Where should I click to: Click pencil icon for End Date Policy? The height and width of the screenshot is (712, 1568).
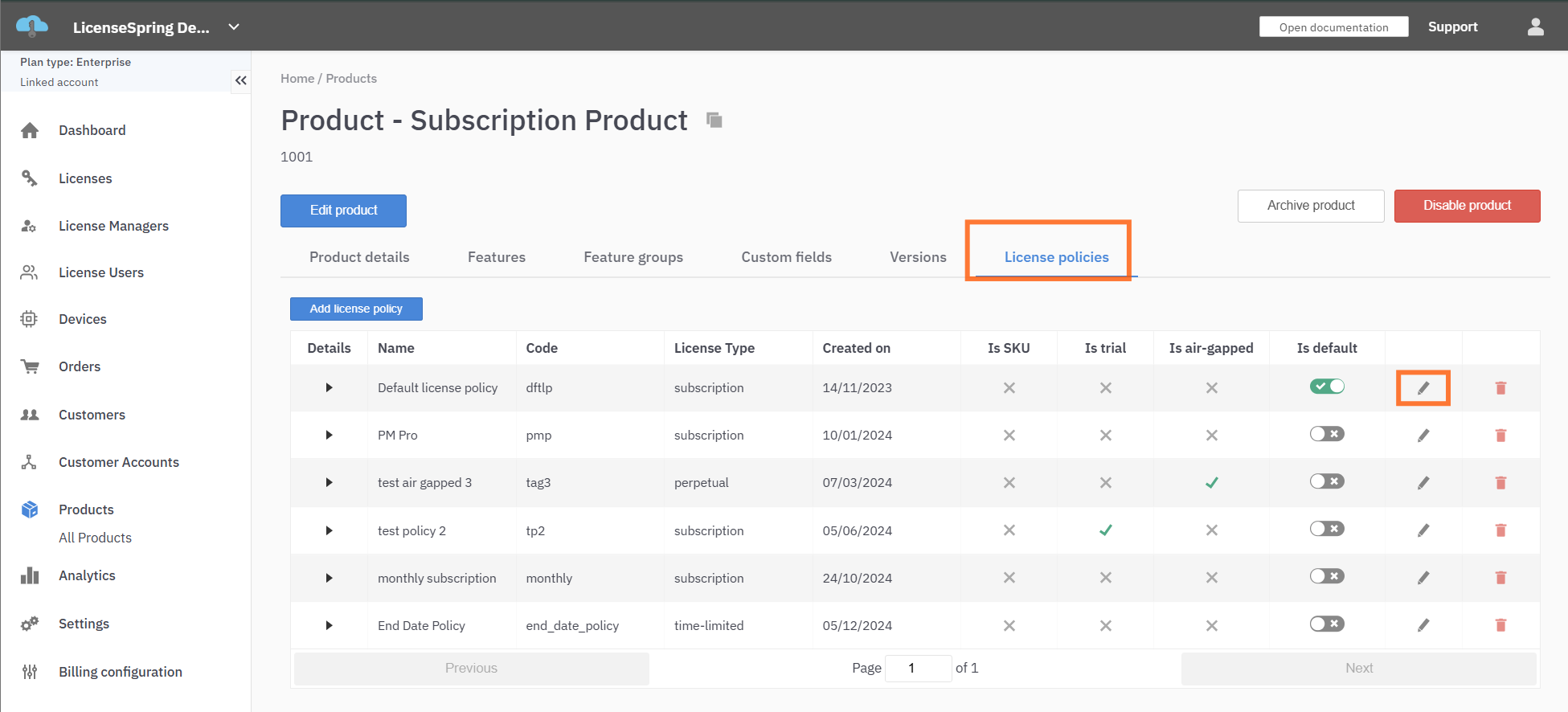point(1423,625)
